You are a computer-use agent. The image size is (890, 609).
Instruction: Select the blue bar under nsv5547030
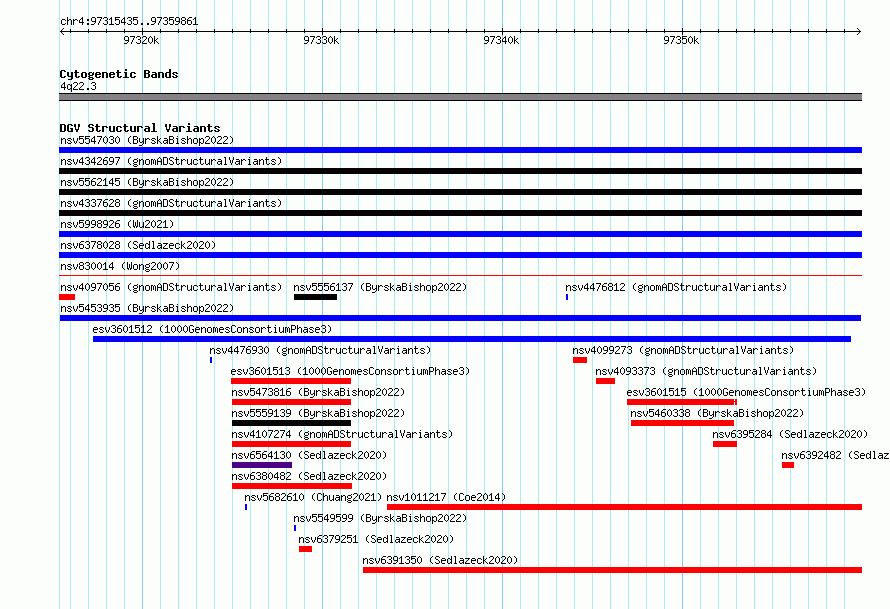(460, 150)
